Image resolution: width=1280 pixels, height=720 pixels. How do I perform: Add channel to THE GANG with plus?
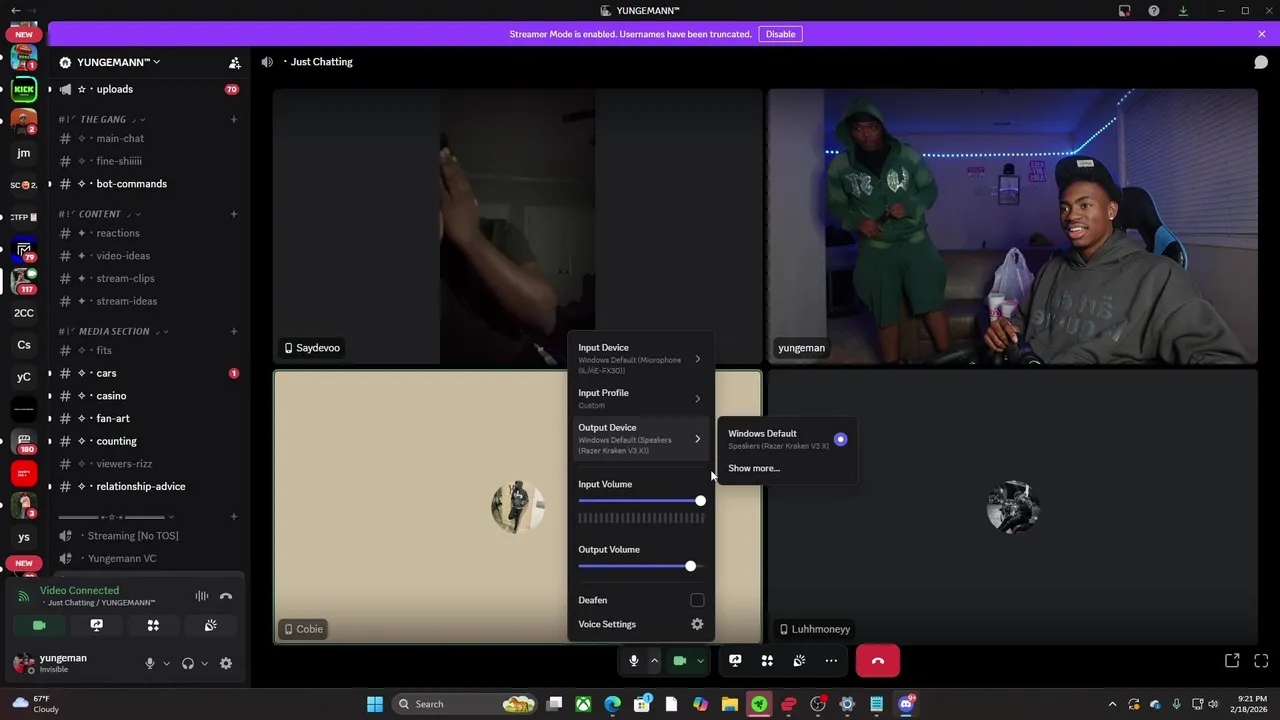click(234, 119)
